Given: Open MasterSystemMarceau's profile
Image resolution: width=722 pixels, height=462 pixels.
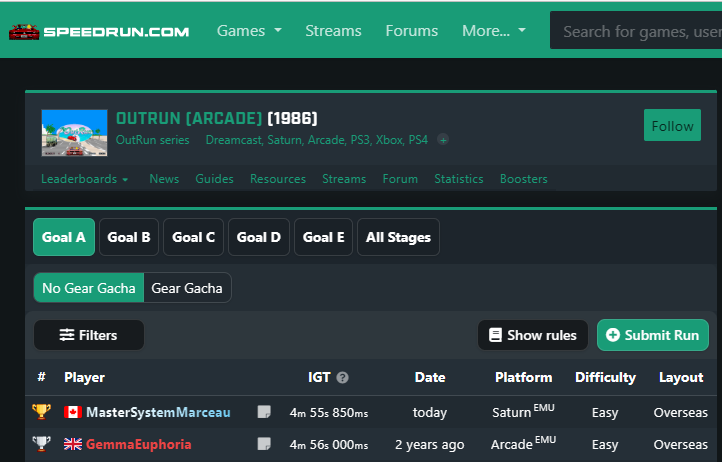Looking at the screenshot, I should (x=158, y=412).
